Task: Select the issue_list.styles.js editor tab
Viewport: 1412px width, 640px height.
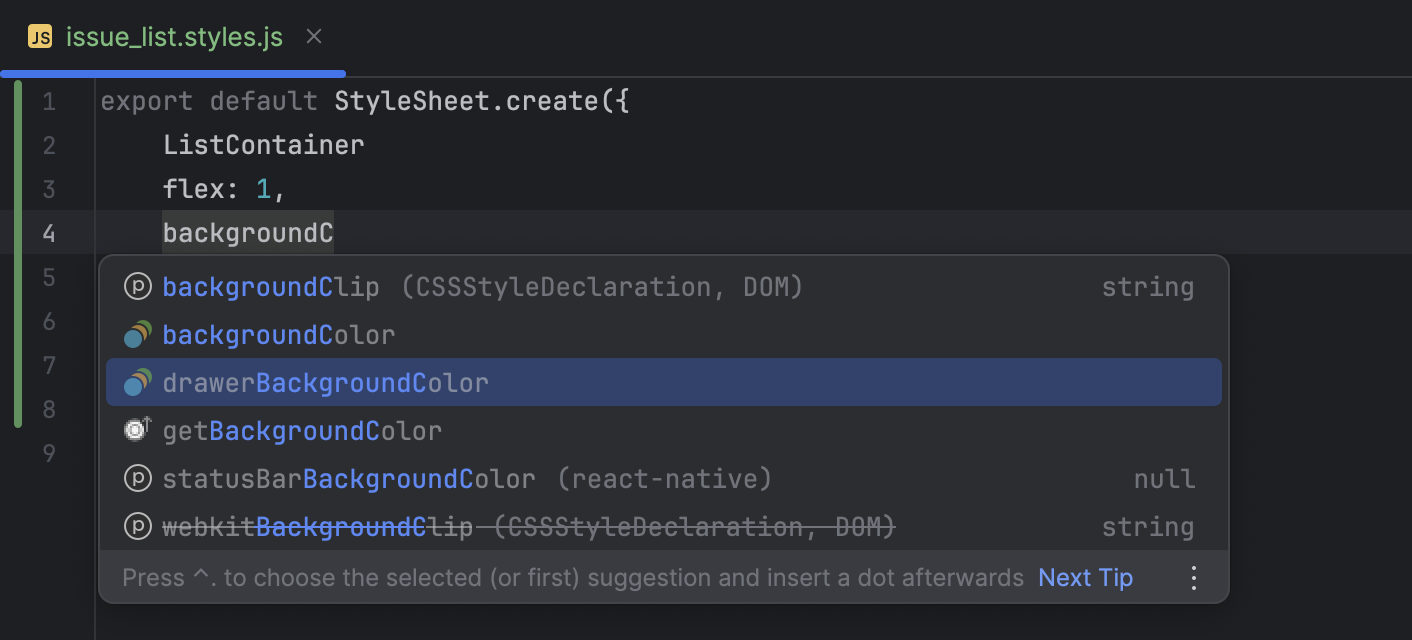Action: (175, 36)
